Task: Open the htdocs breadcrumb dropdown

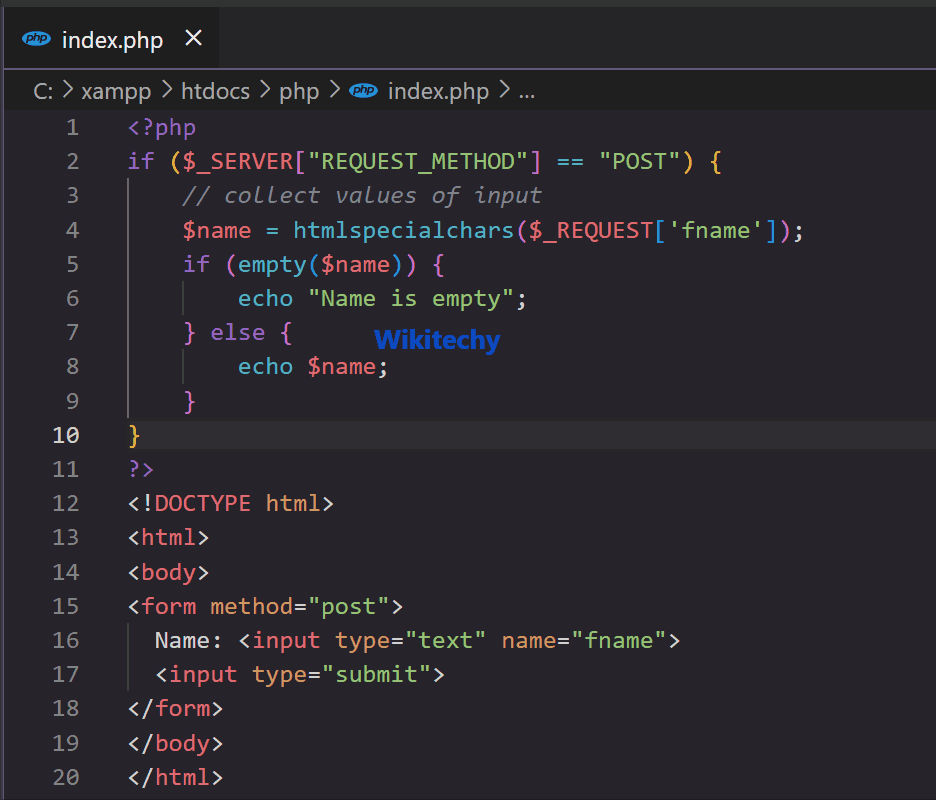Action: pos(215,90)
